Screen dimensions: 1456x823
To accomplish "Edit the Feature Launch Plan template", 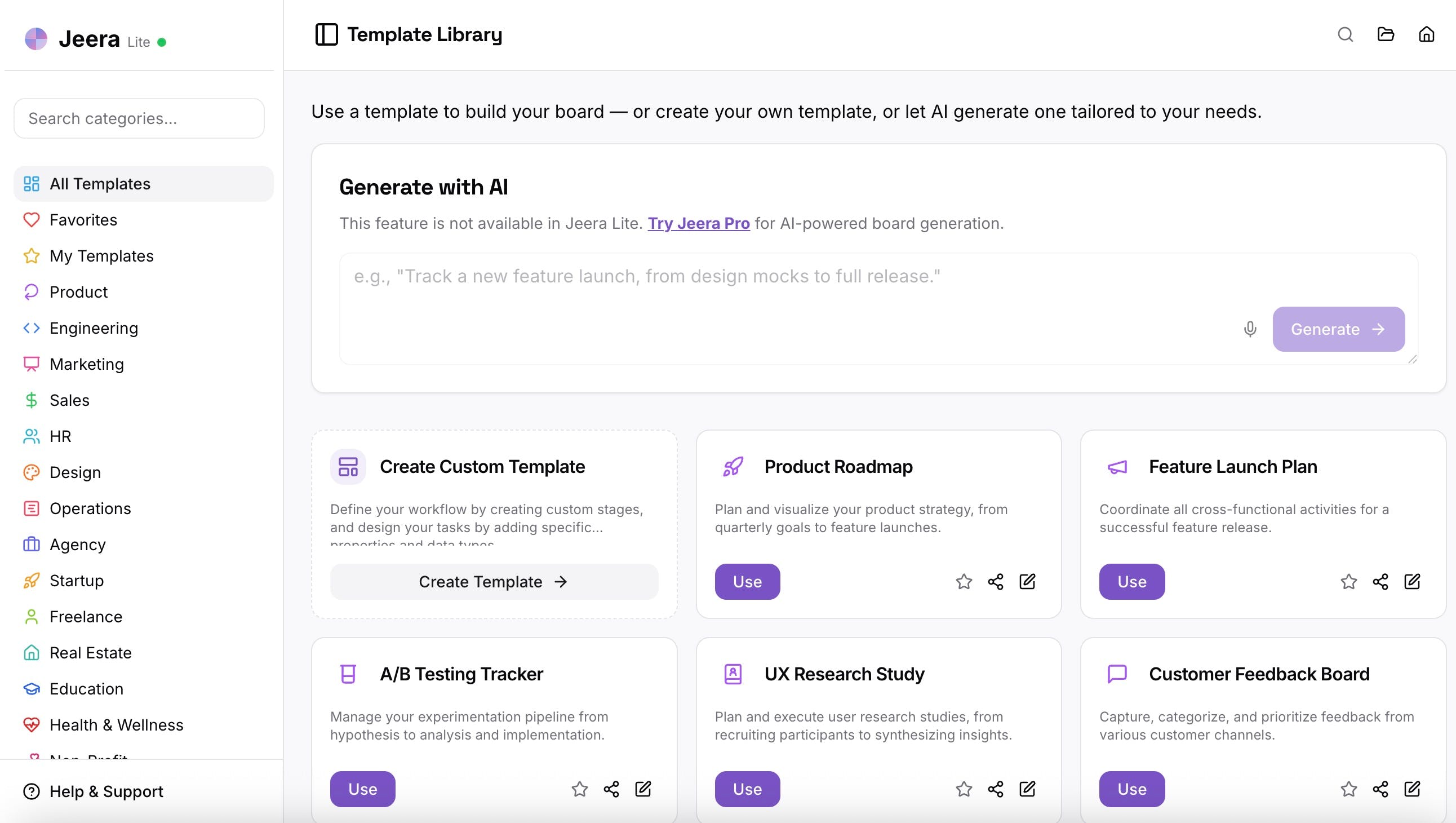I will click(x=1411, y=582).
